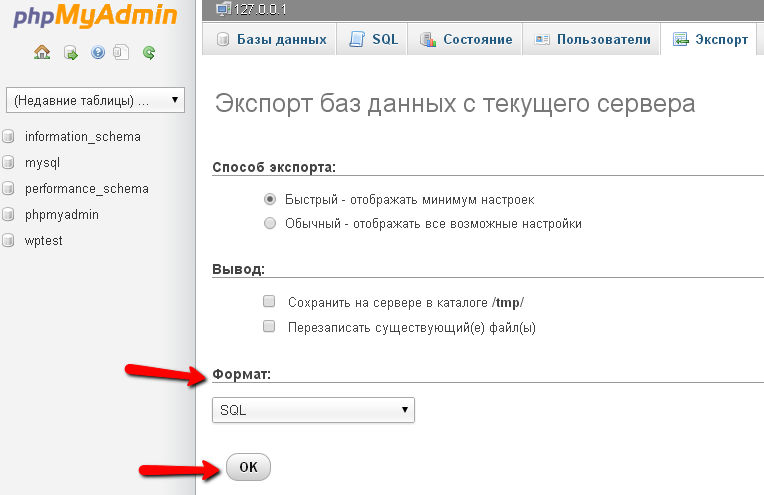This screenshot has width=764, height=495.
Task: Select the Обычный export method radio button
Action: coord(270,223)
